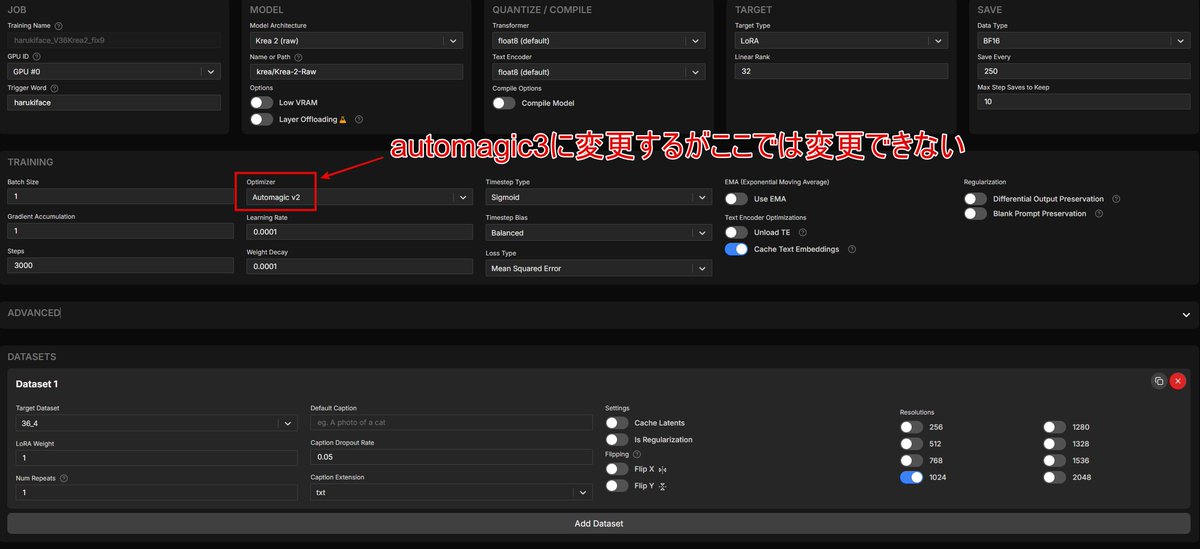Open the GPU ID help icon
This screenshot has height=549, width=1200.
[35, 56]
